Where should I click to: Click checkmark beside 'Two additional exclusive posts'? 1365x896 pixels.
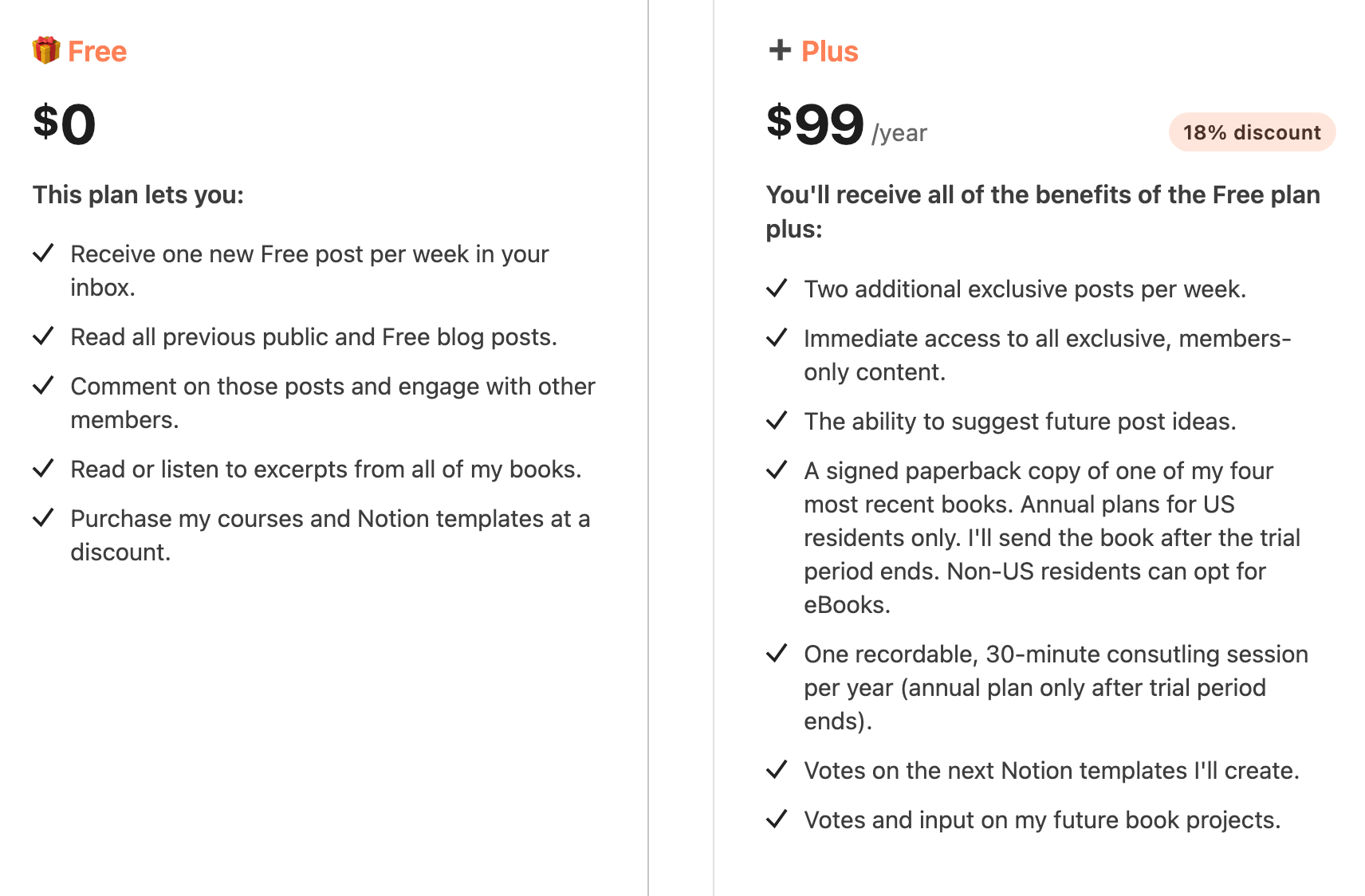[x=777, y=289]
